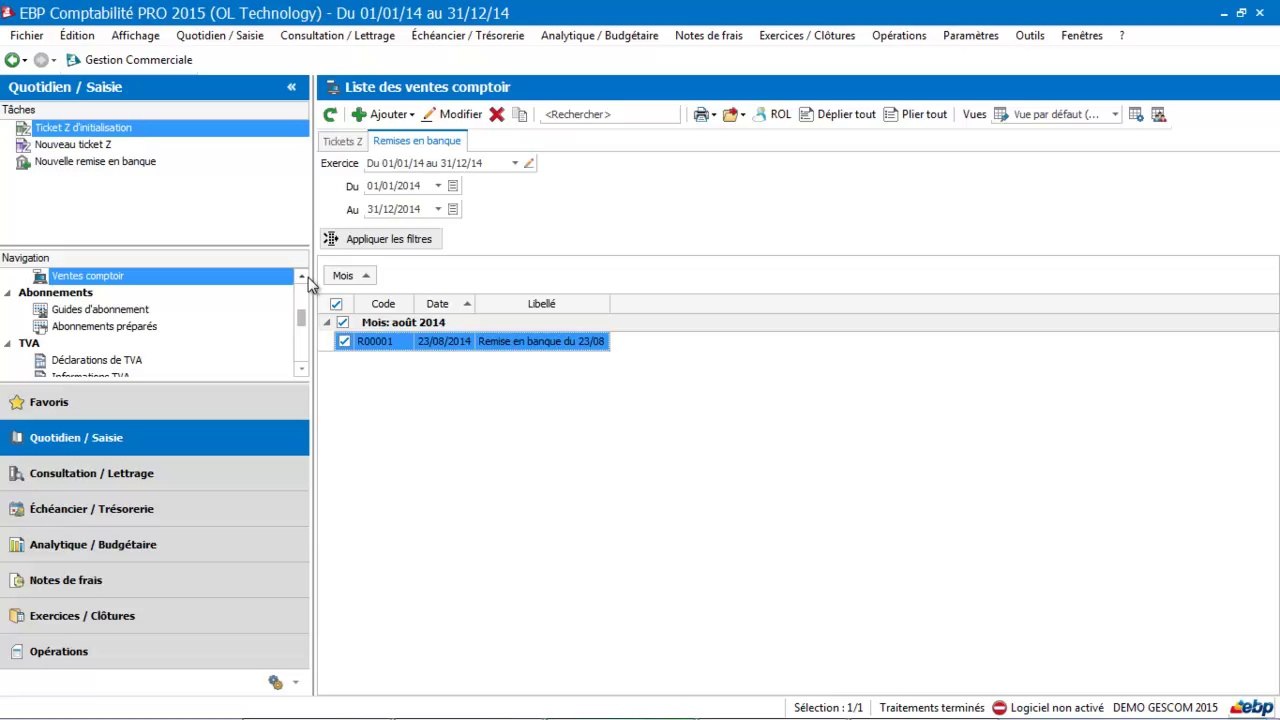The height and width of the screenshot is (720, 1280).
Task: Click the Nouveau ticket Z task icon
Action: tap(23, 145)
